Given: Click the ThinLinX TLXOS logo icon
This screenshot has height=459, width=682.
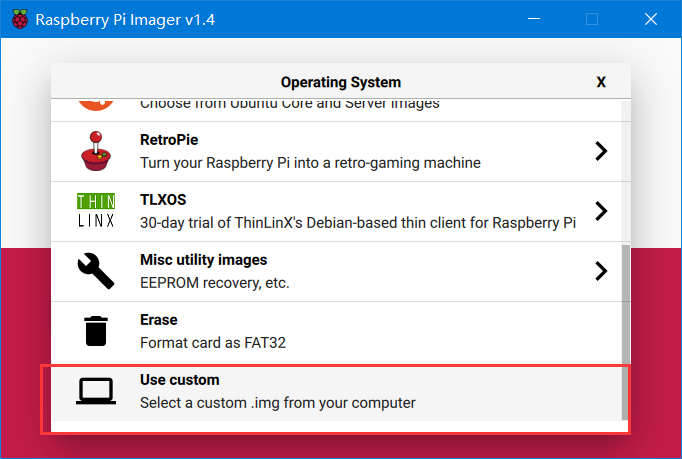Looking at the screenshot, I should click(x=96, y=211).
